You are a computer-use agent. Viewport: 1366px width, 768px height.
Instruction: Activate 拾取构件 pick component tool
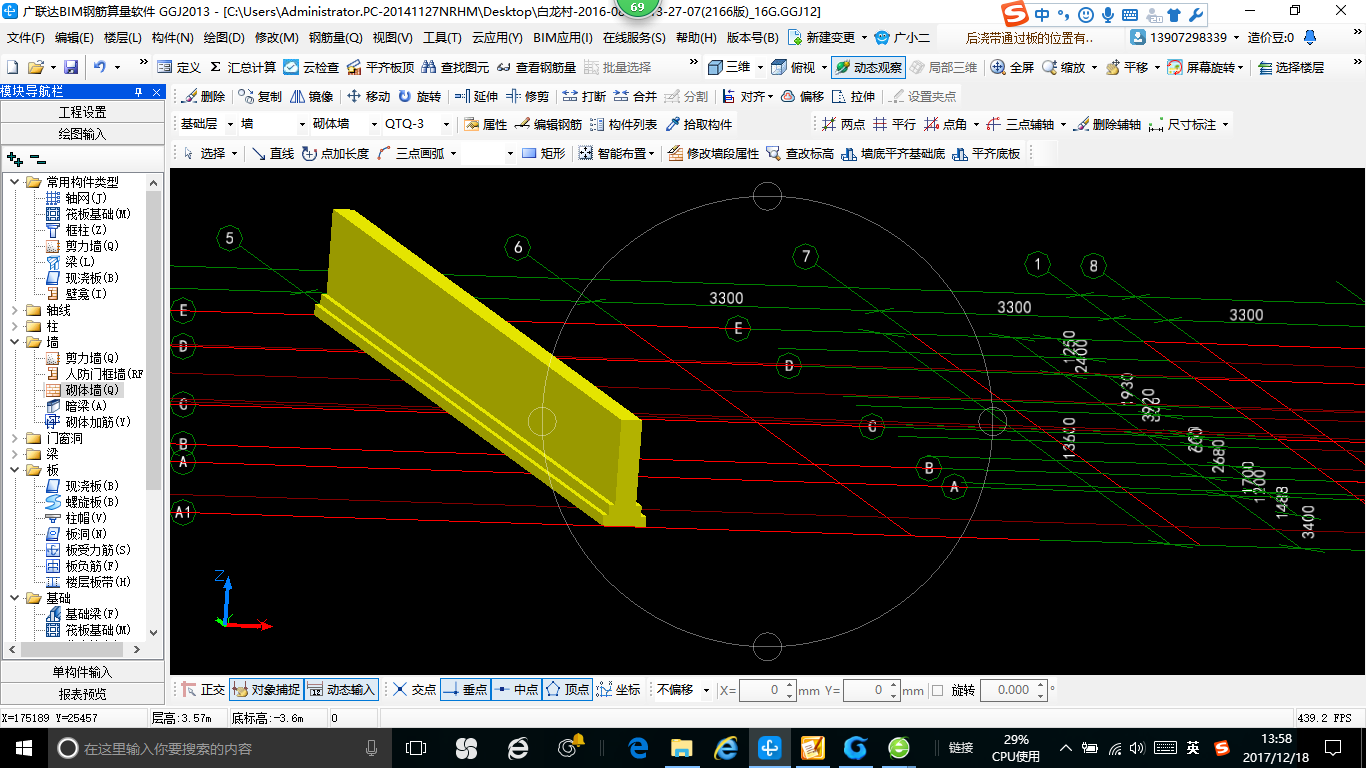click(699, 124)
